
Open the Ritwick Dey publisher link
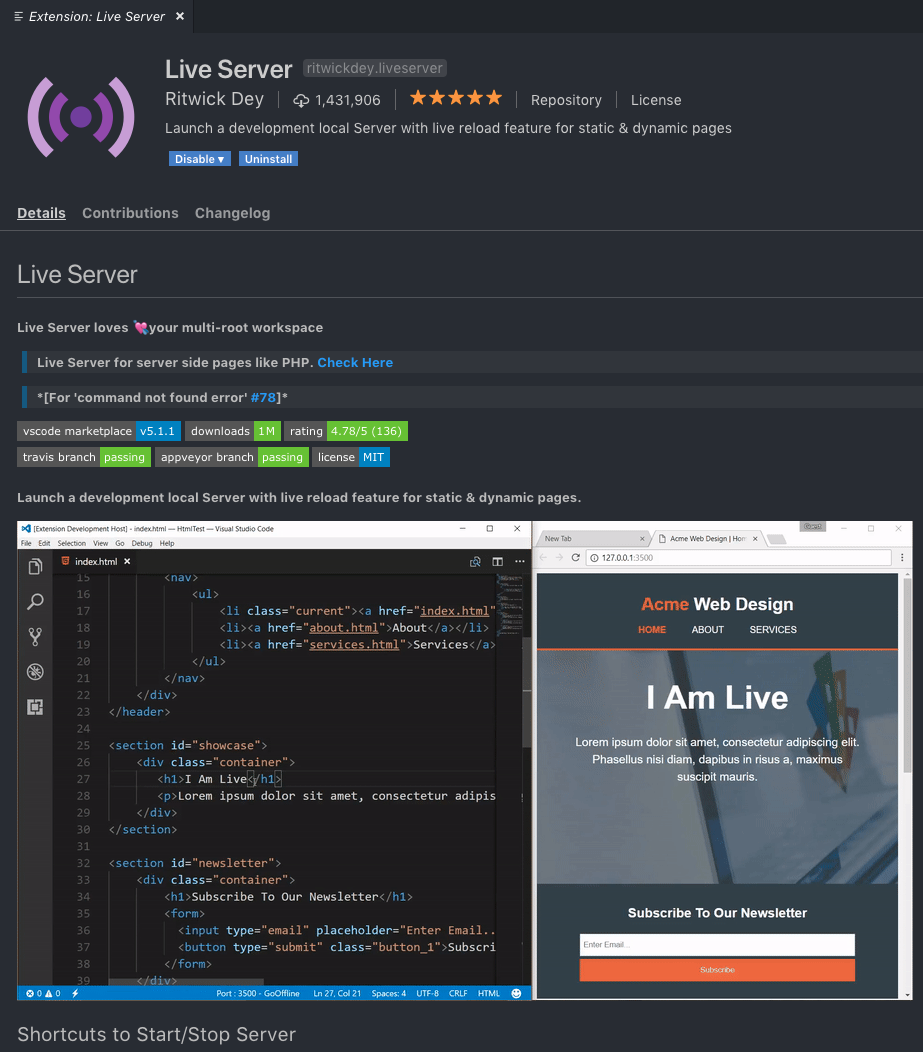(215, 99)
